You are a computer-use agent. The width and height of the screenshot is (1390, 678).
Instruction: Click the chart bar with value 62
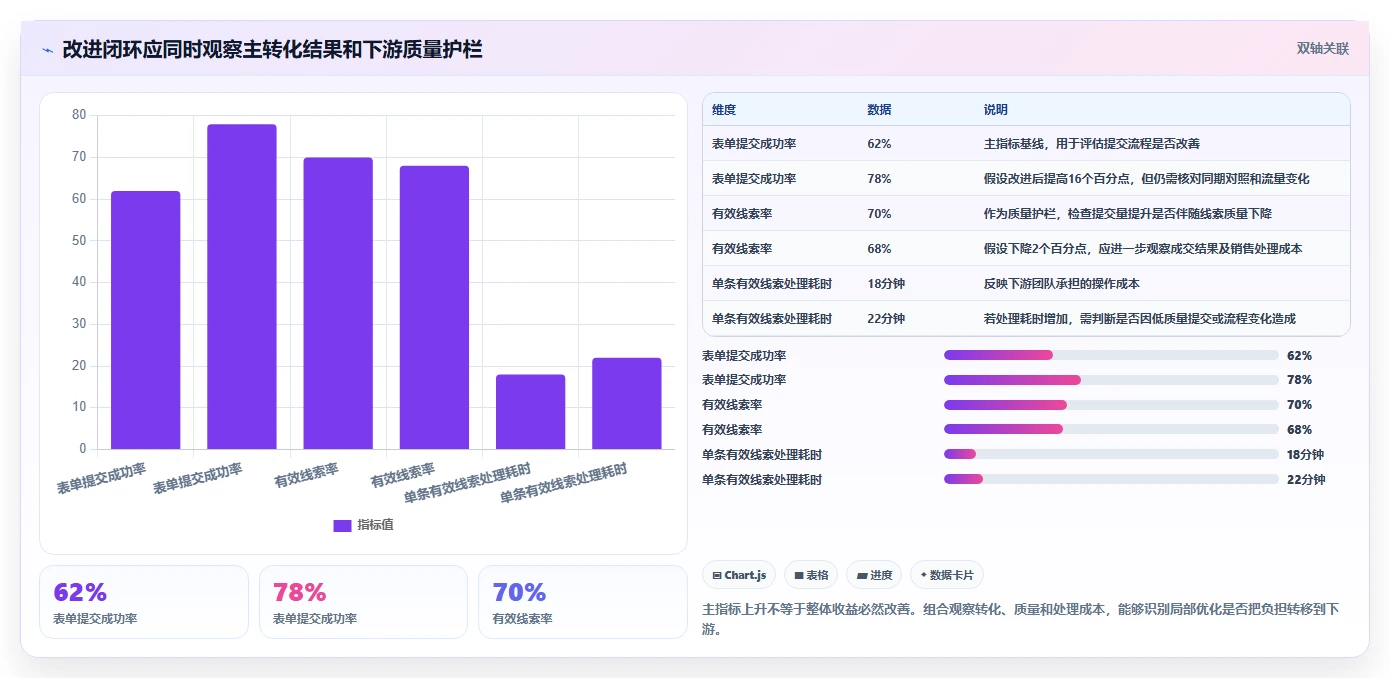click(x=146, y=320)
